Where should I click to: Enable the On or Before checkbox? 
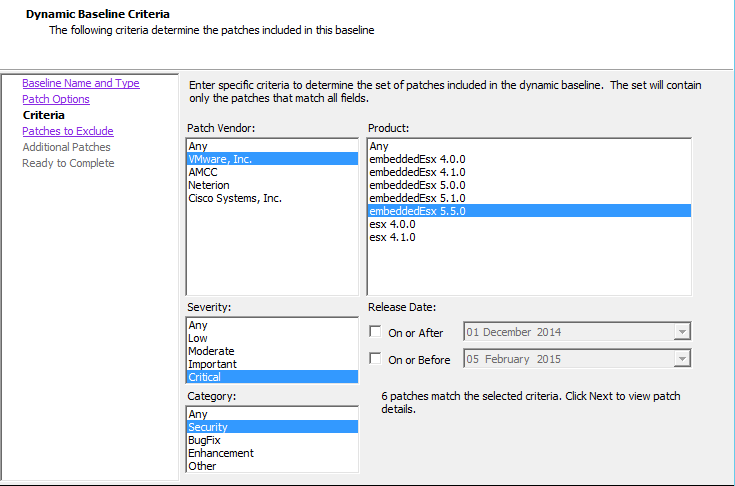pos(375,359)
